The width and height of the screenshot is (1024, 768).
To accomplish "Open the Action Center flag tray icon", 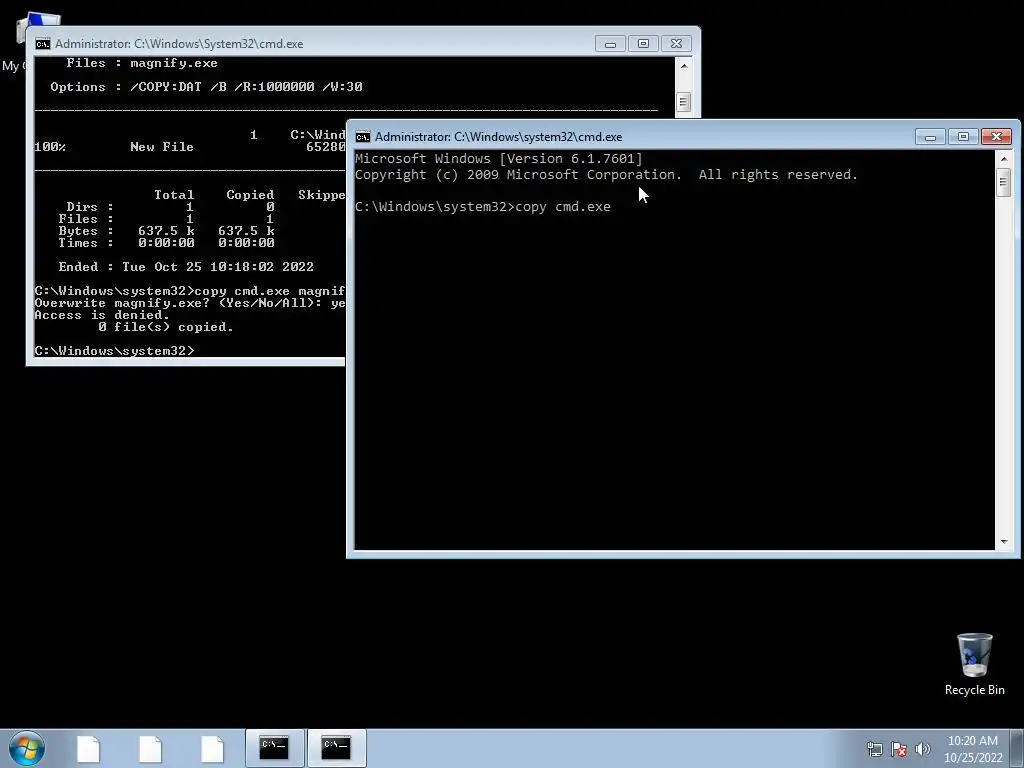I will point(899,749).
